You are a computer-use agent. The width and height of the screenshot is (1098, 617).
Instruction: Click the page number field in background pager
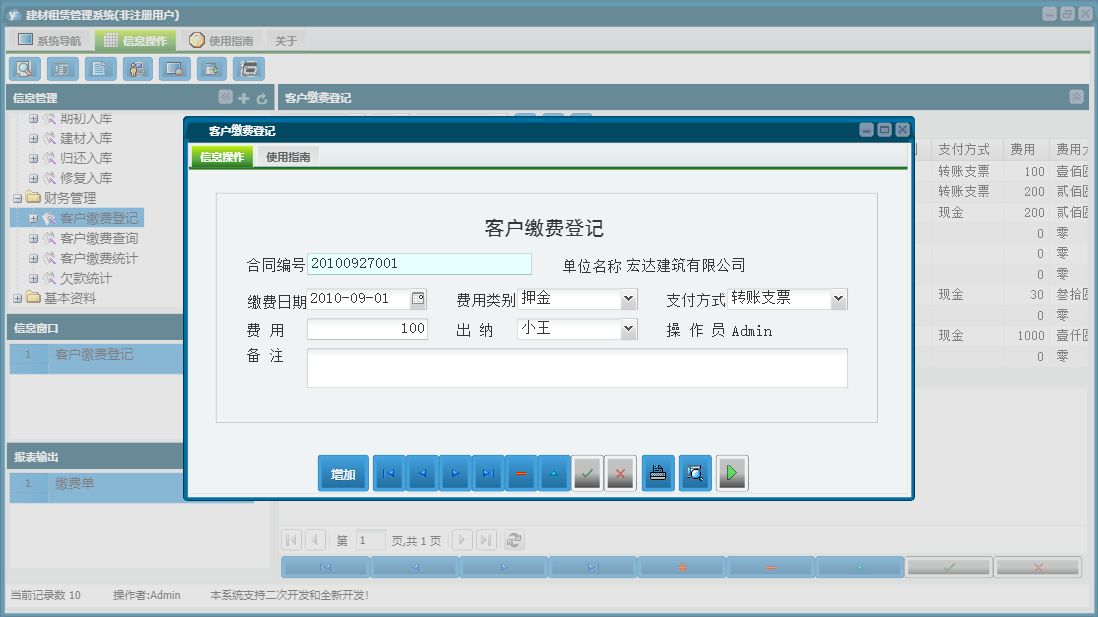370,540
